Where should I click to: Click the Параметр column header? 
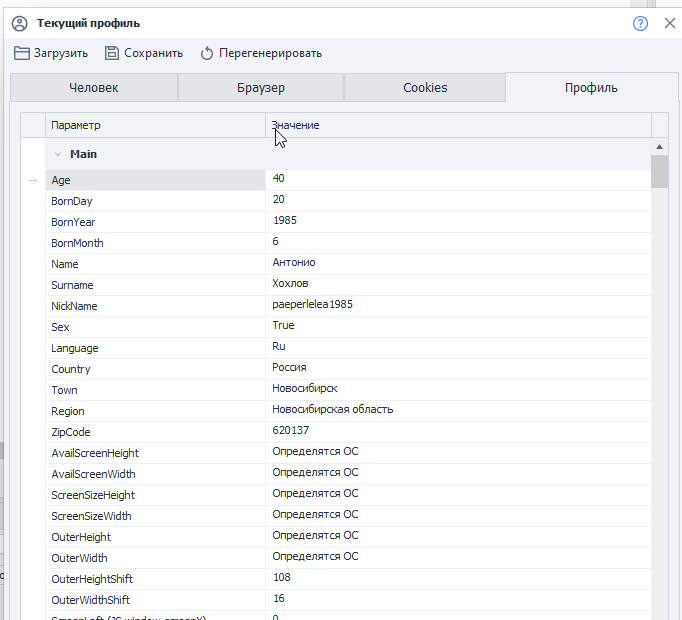click(155, 125)
